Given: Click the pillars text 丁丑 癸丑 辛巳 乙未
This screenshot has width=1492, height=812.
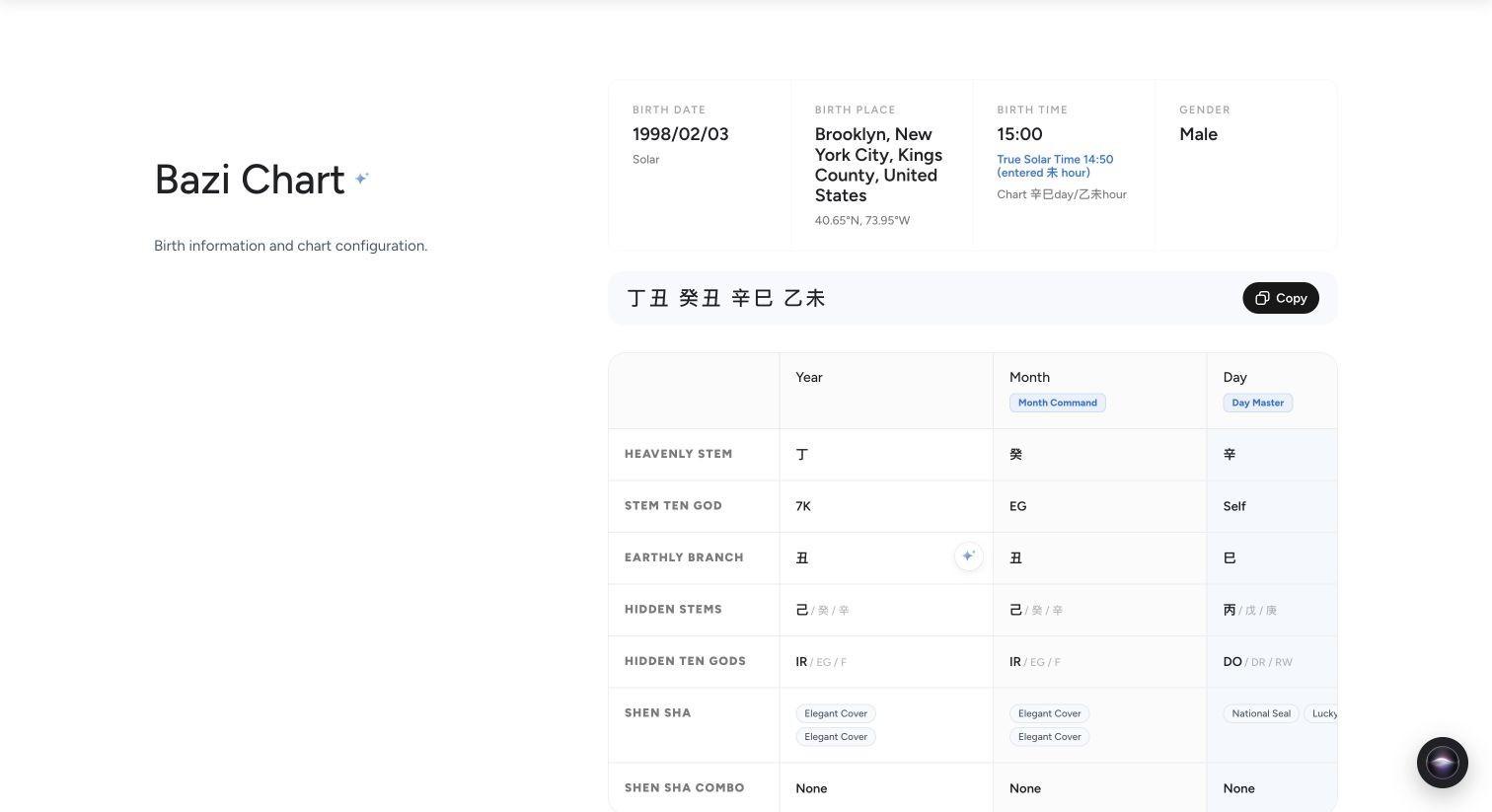Looking at the screenshot, I should click(726, 298).
